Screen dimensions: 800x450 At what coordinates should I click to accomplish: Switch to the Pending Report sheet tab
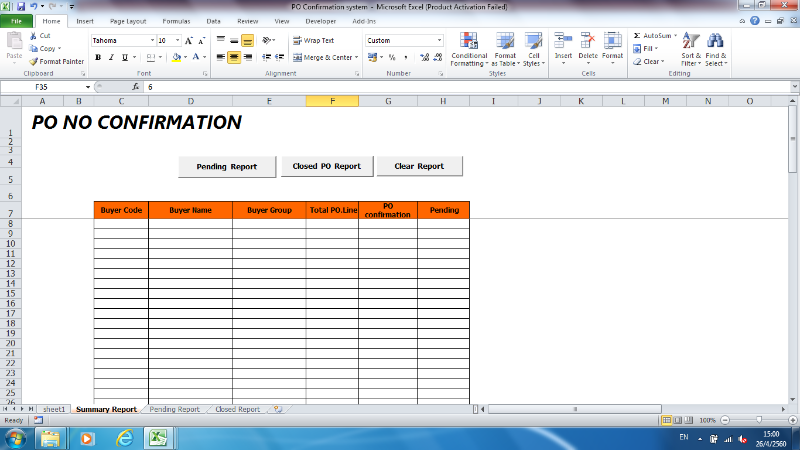click(x=174, y=409)
